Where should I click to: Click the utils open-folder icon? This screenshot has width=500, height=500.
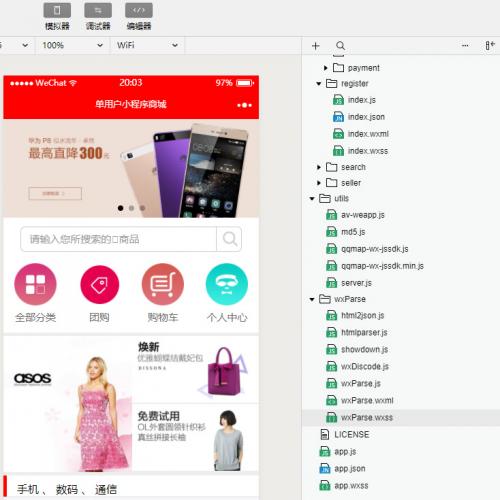coord(325,198)
